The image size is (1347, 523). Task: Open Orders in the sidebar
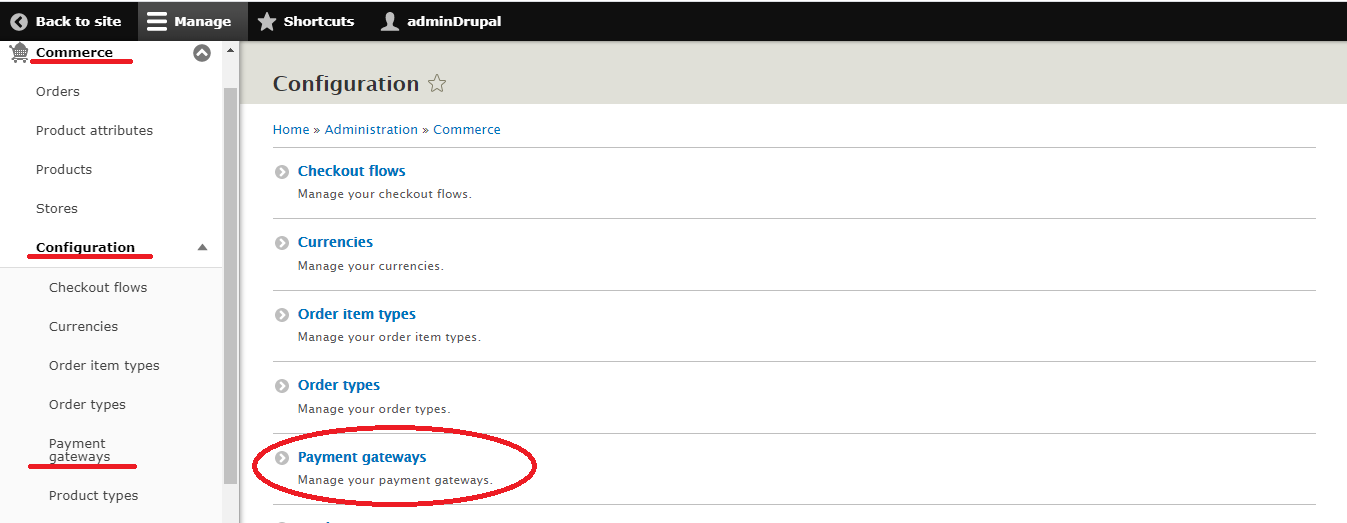tap(58, 91)
